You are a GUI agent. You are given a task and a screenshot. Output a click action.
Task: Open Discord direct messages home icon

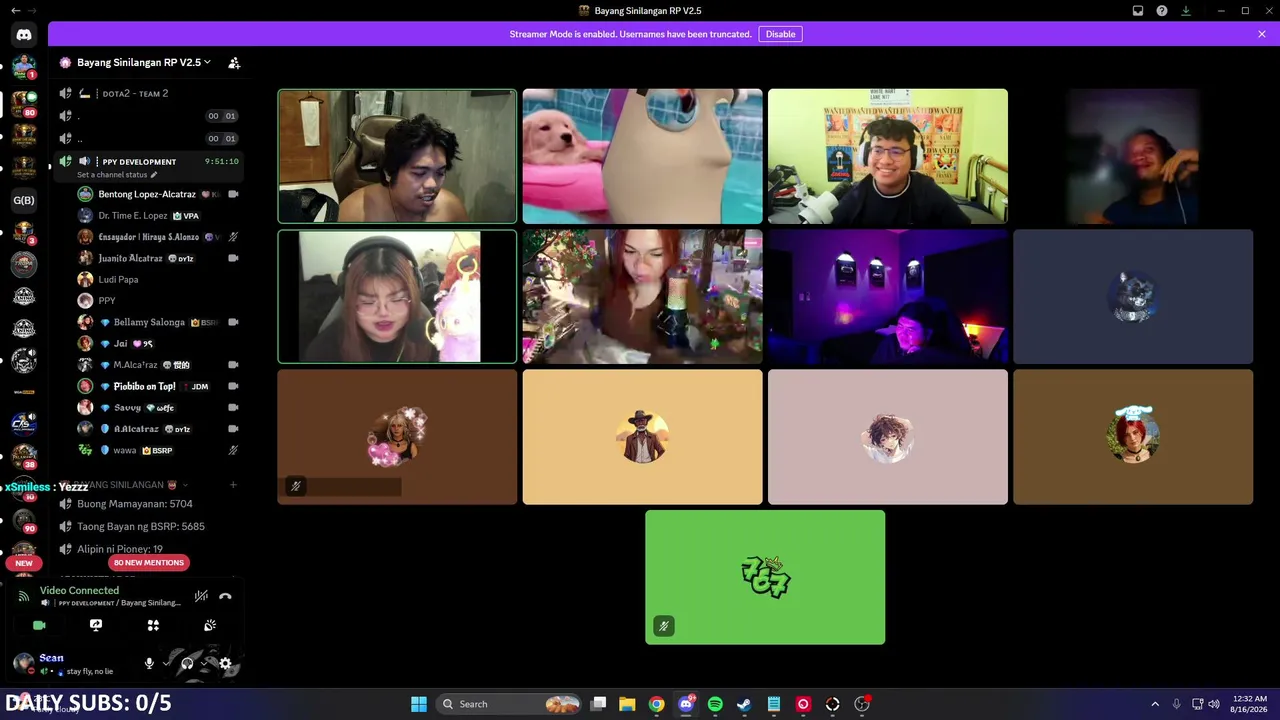[x=24, y=34]
